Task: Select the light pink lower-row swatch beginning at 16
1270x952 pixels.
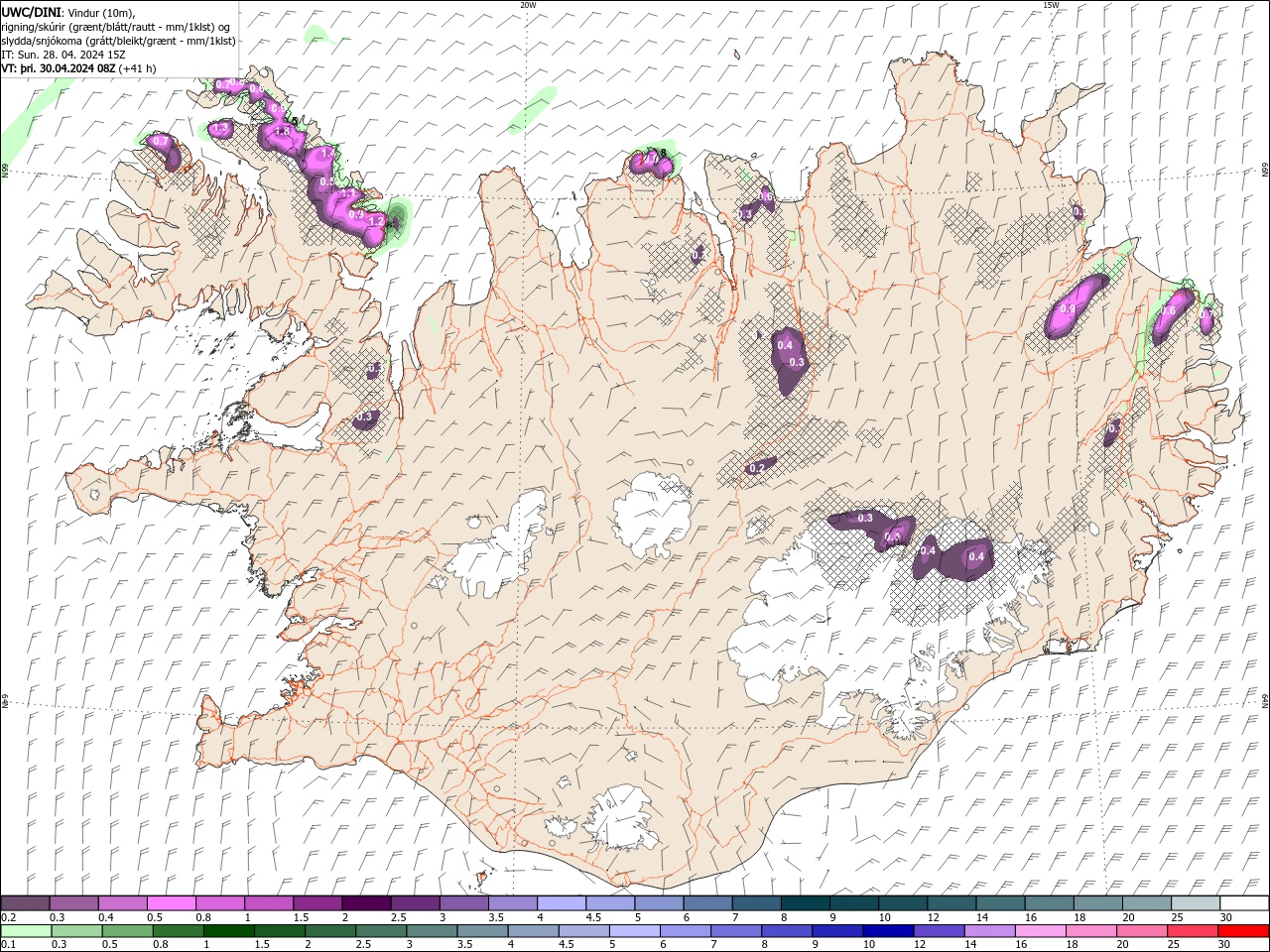Action: point(1041,930)
